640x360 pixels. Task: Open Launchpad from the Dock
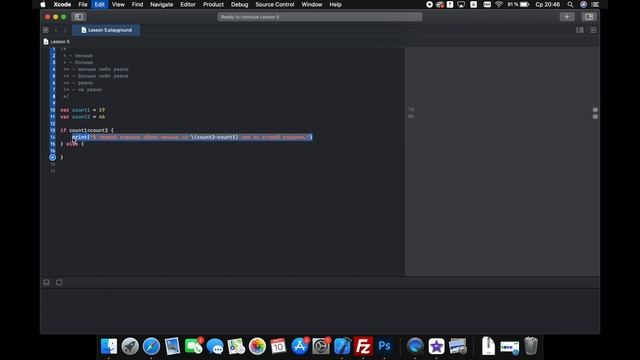point(130,346)
